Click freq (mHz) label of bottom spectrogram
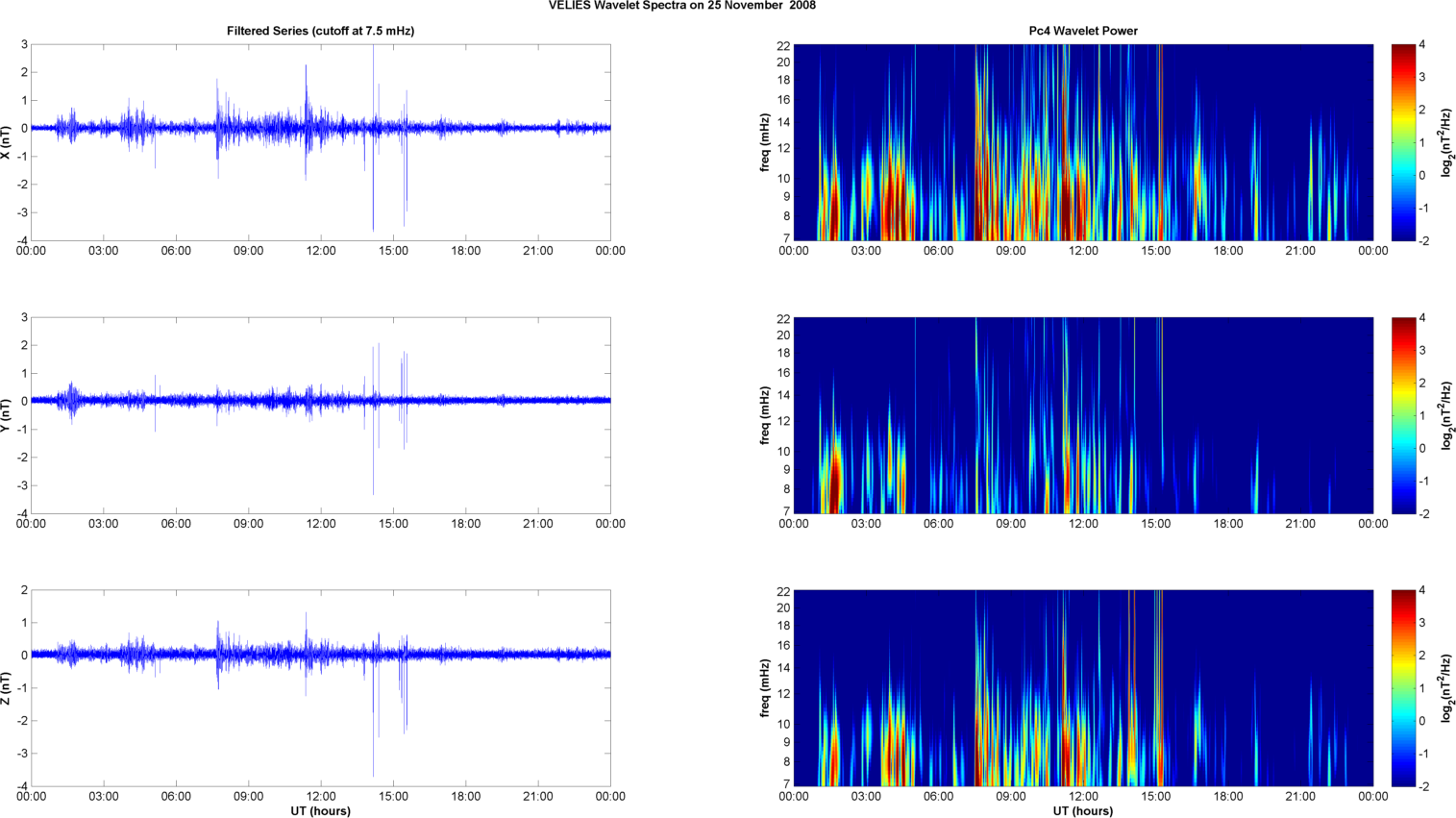The image size is (1456, 818). (765, 688)
